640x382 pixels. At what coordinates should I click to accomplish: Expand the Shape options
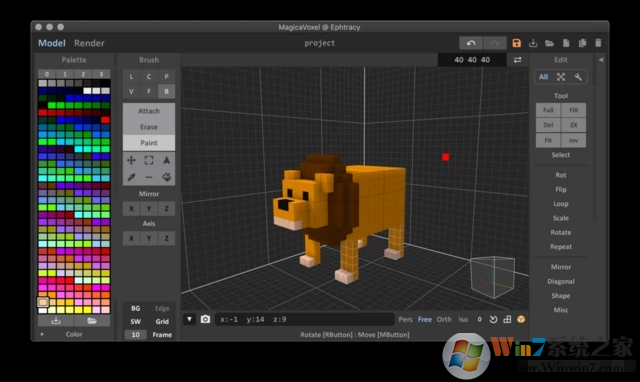(561, 295)
